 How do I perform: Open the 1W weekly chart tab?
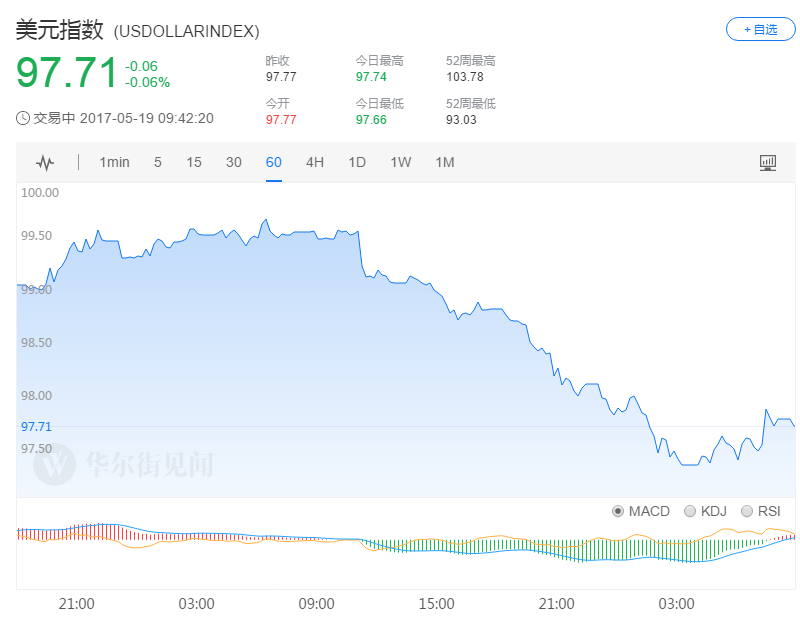(401, 163)
